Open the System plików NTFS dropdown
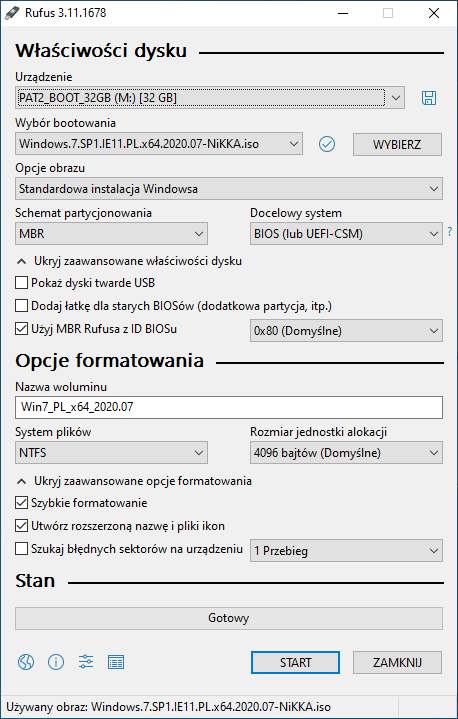The height and width of the screenshot is (719, 458). click(111, 453)
